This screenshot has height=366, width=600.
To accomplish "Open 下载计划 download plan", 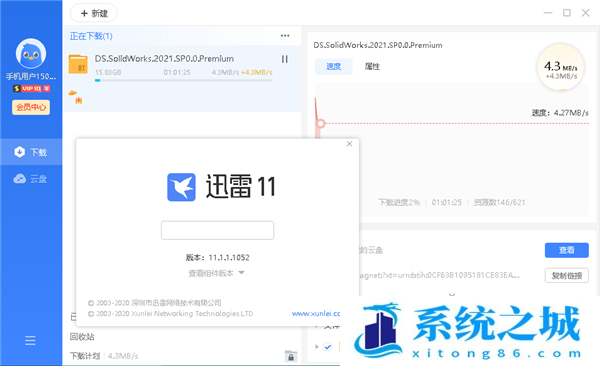I will (85, 356).
